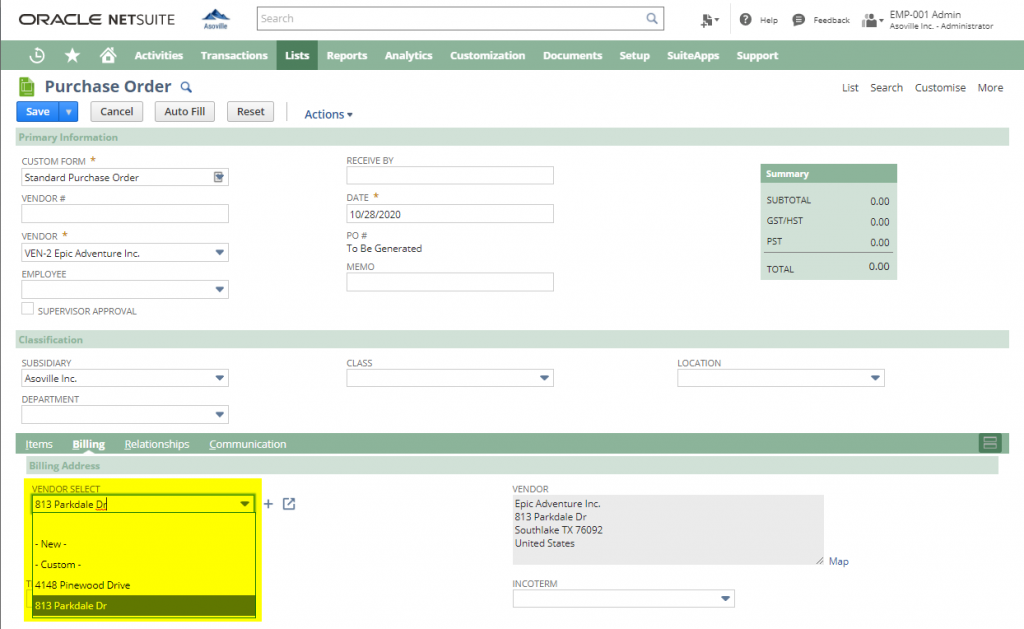
Task: Open the Custom Form dropdown
Action: [219, 177]
